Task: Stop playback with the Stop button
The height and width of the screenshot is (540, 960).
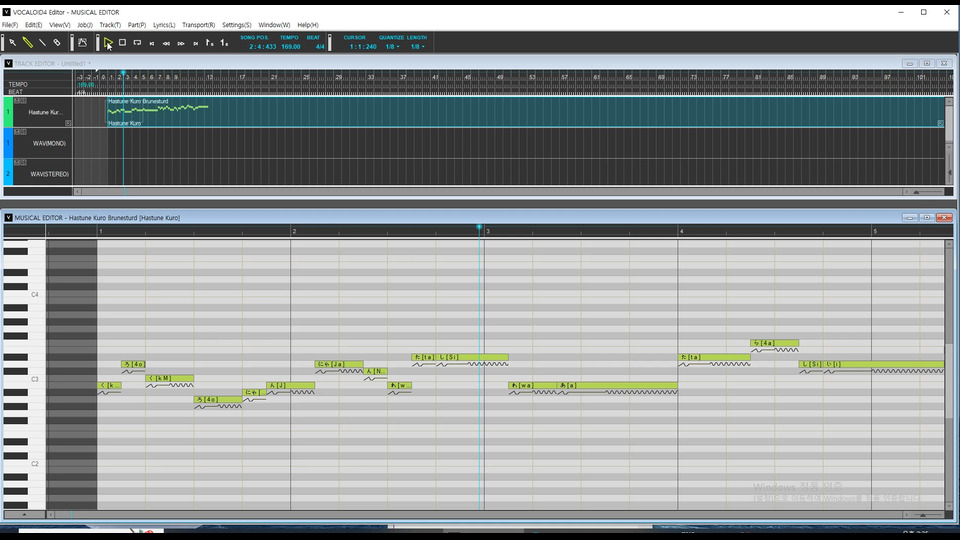Action: point(122,43)
